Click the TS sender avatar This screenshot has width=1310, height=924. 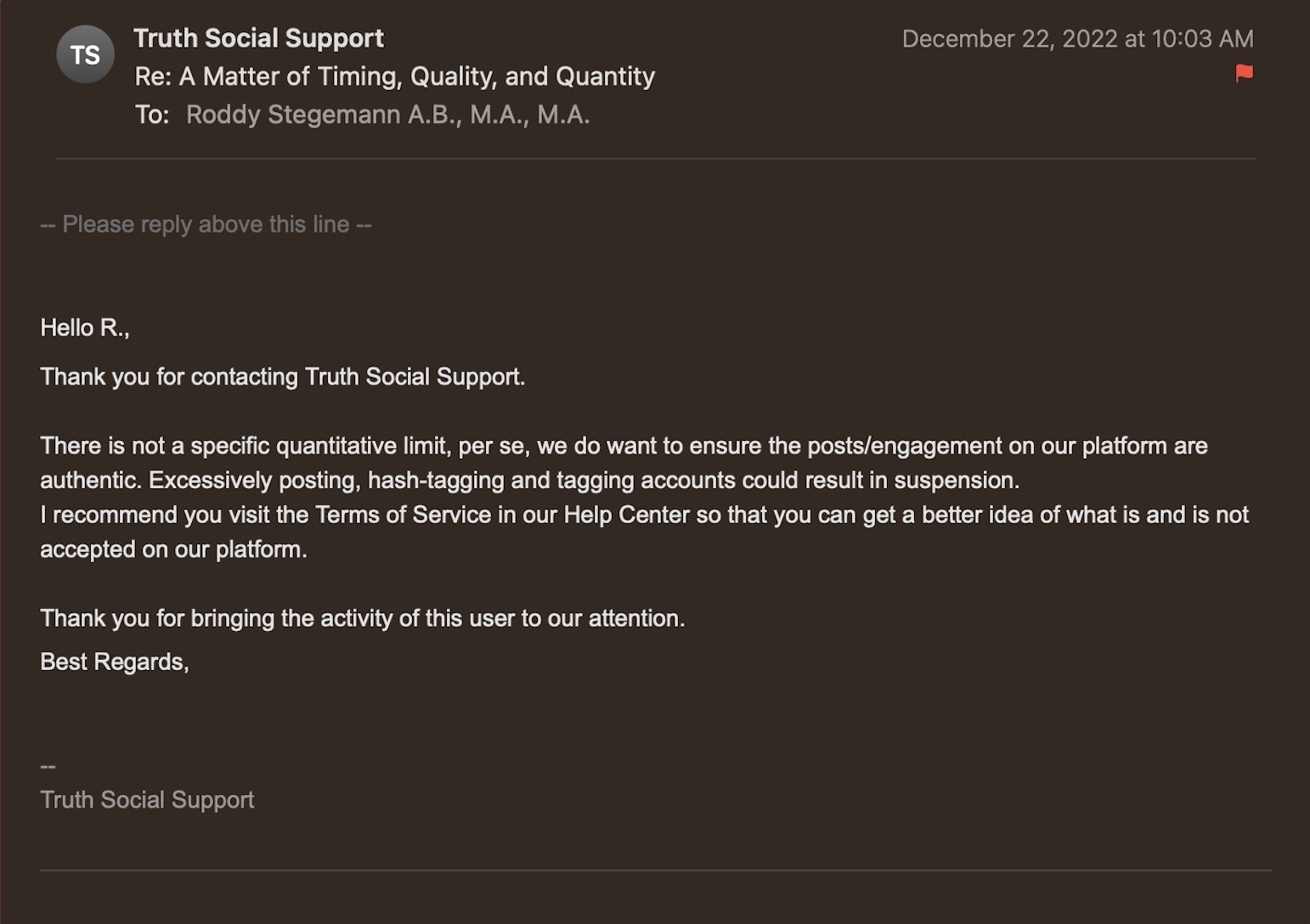point(85,54)
